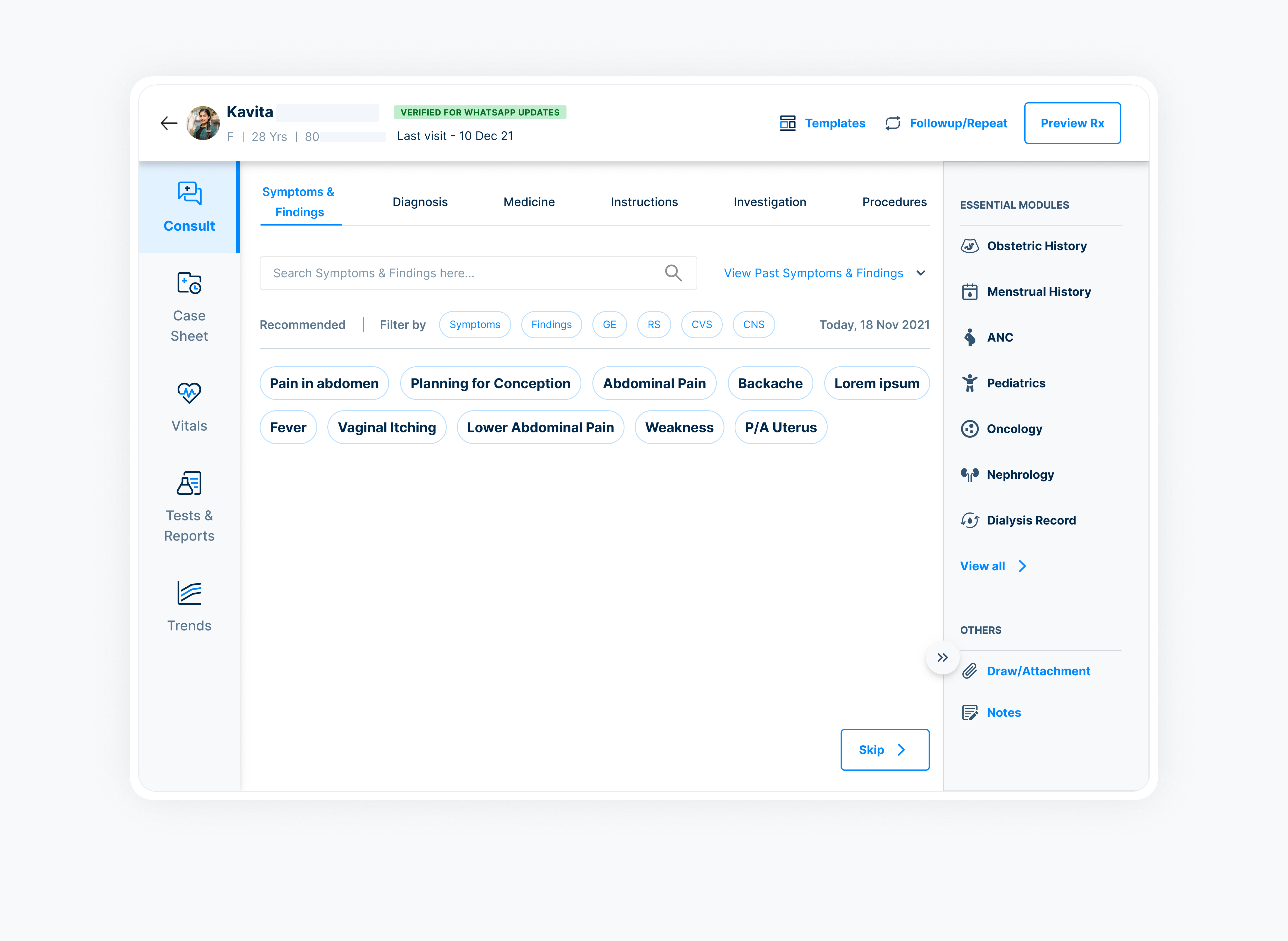Focus the Search Symptoms & Findings field
1288x941 pixels.
click(x=478, y=273)
